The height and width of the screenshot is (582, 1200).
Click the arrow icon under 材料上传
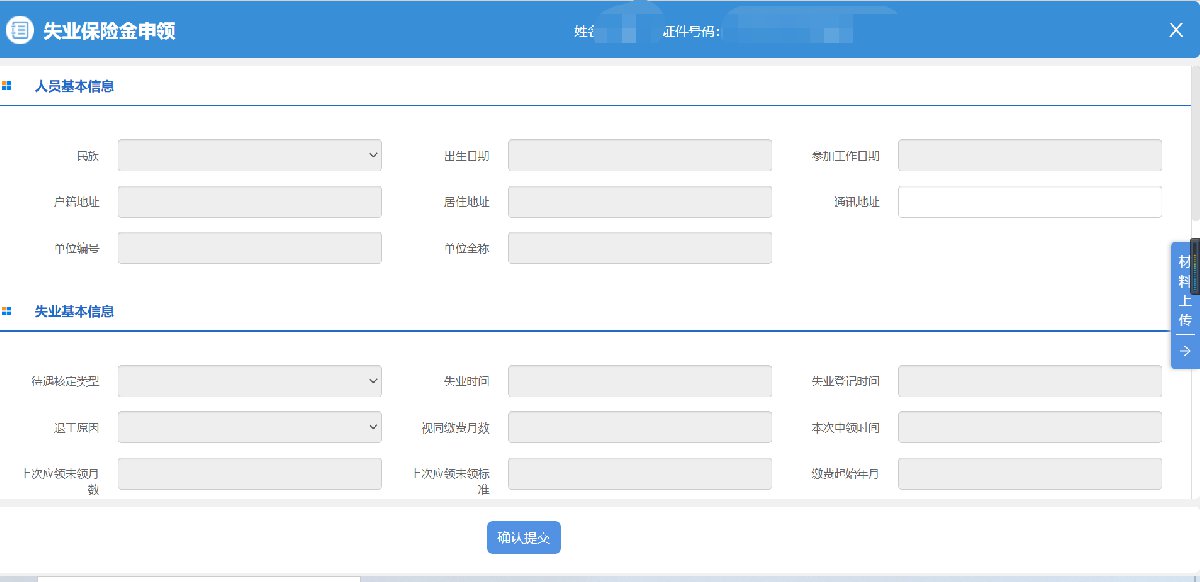[x=1185, y=351]
